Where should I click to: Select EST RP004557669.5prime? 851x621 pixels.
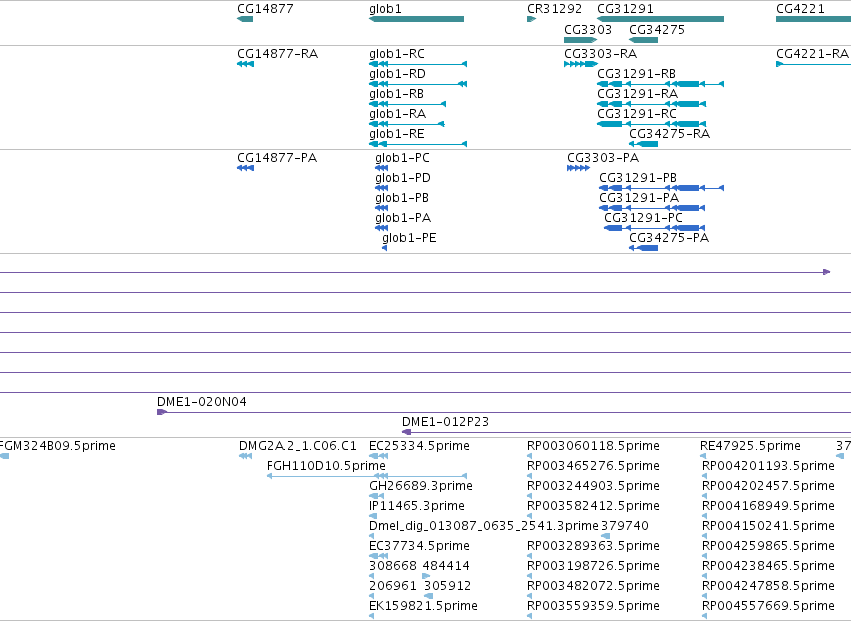(704, 616)
